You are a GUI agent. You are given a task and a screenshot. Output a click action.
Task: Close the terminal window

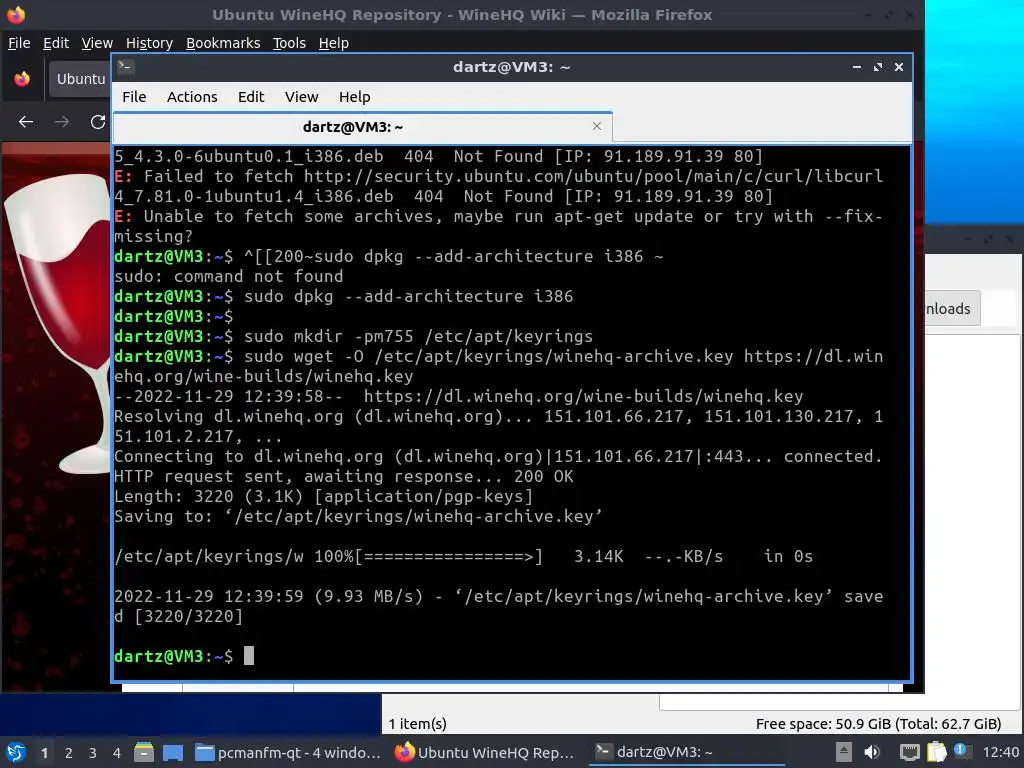tap(899, 67)
